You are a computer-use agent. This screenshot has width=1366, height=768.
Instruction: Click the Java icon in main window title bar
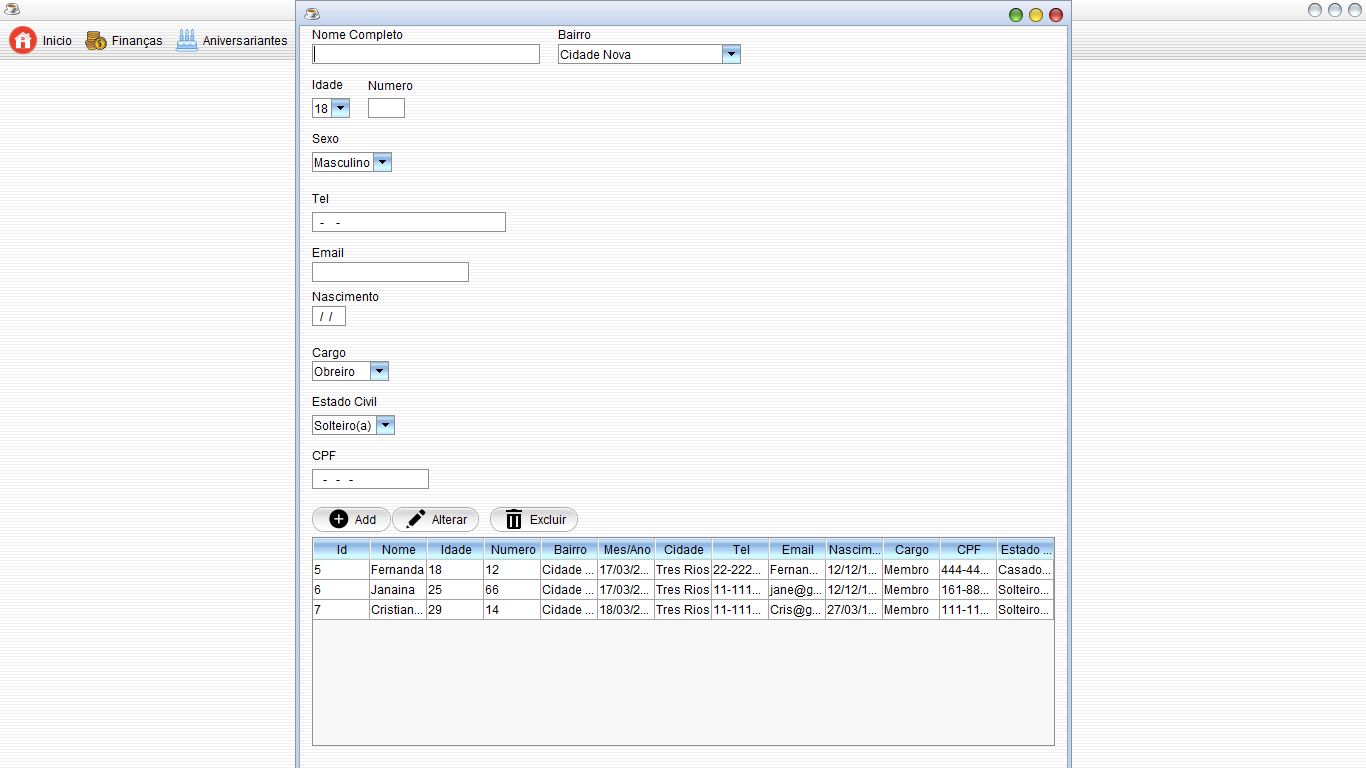12,9
